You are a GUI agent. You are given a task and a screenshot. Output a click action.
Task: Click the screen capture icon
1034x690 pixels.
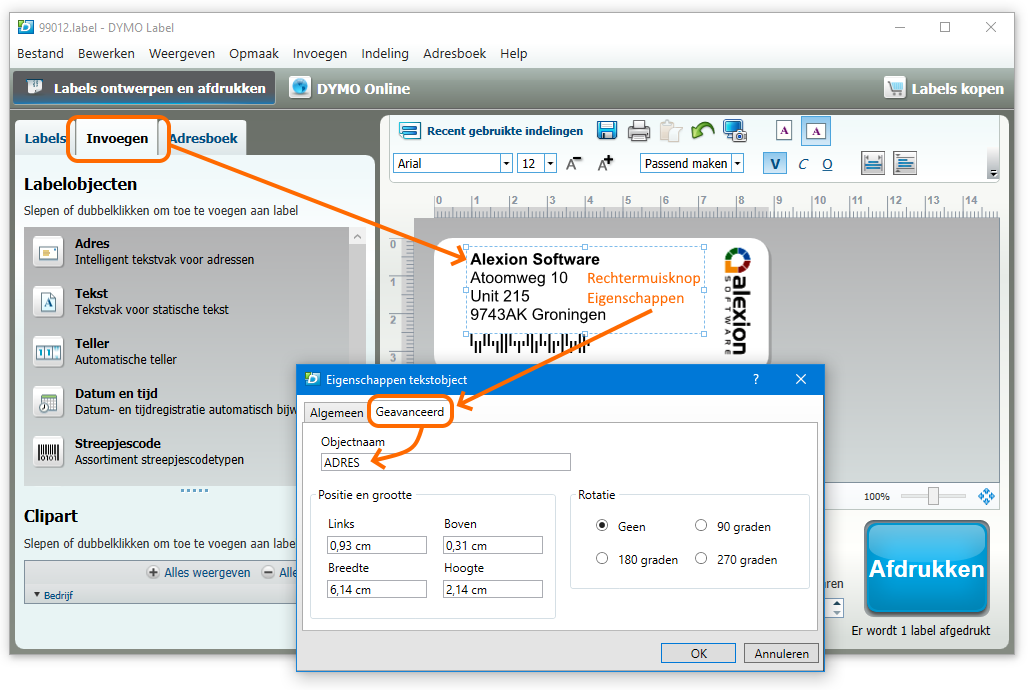(x=735, y=131)
